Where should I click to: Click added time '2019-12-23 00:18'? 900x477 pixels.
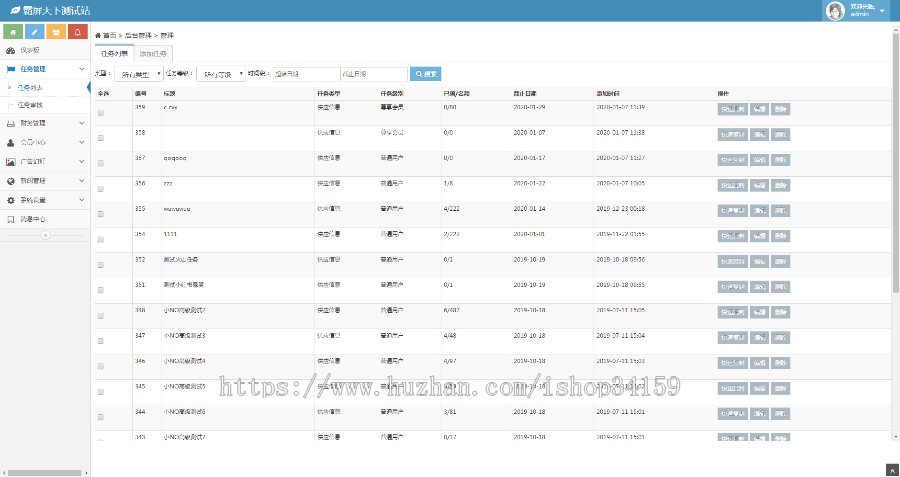[x=620, y=209]
